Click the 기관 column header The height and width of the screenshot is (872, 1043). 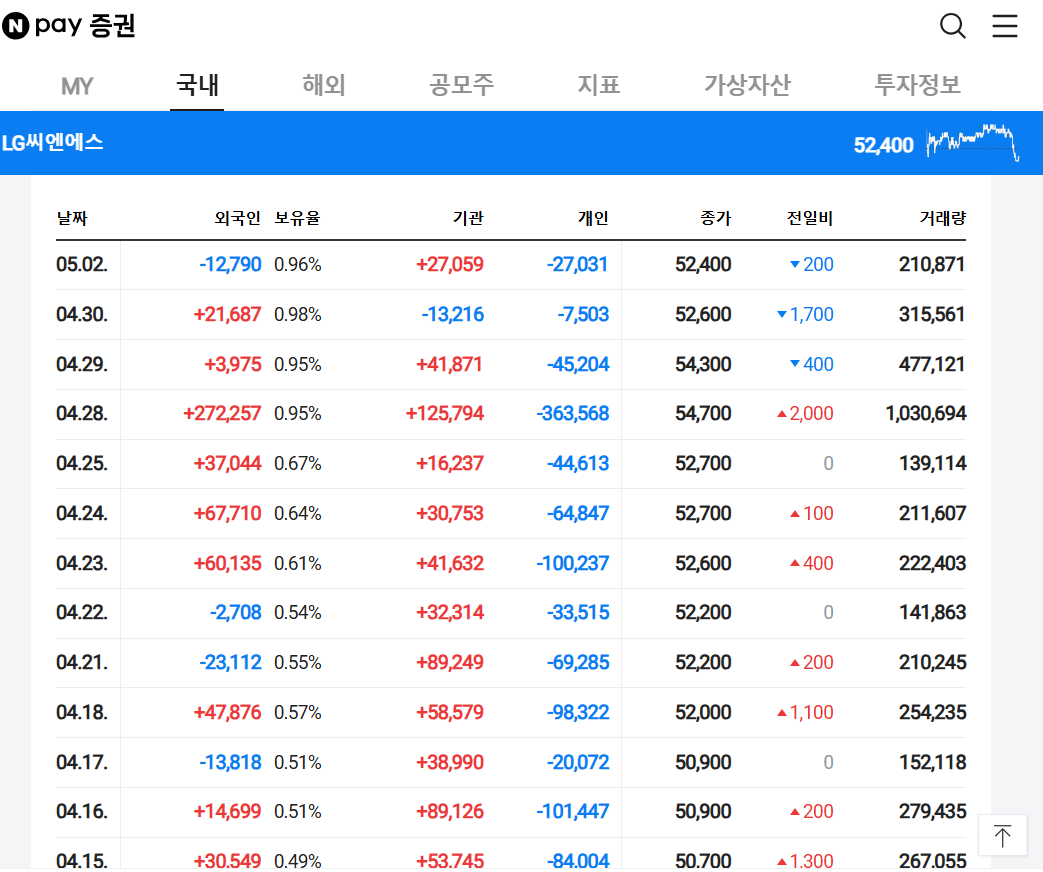pyautogui.click(x=468, y=218)
